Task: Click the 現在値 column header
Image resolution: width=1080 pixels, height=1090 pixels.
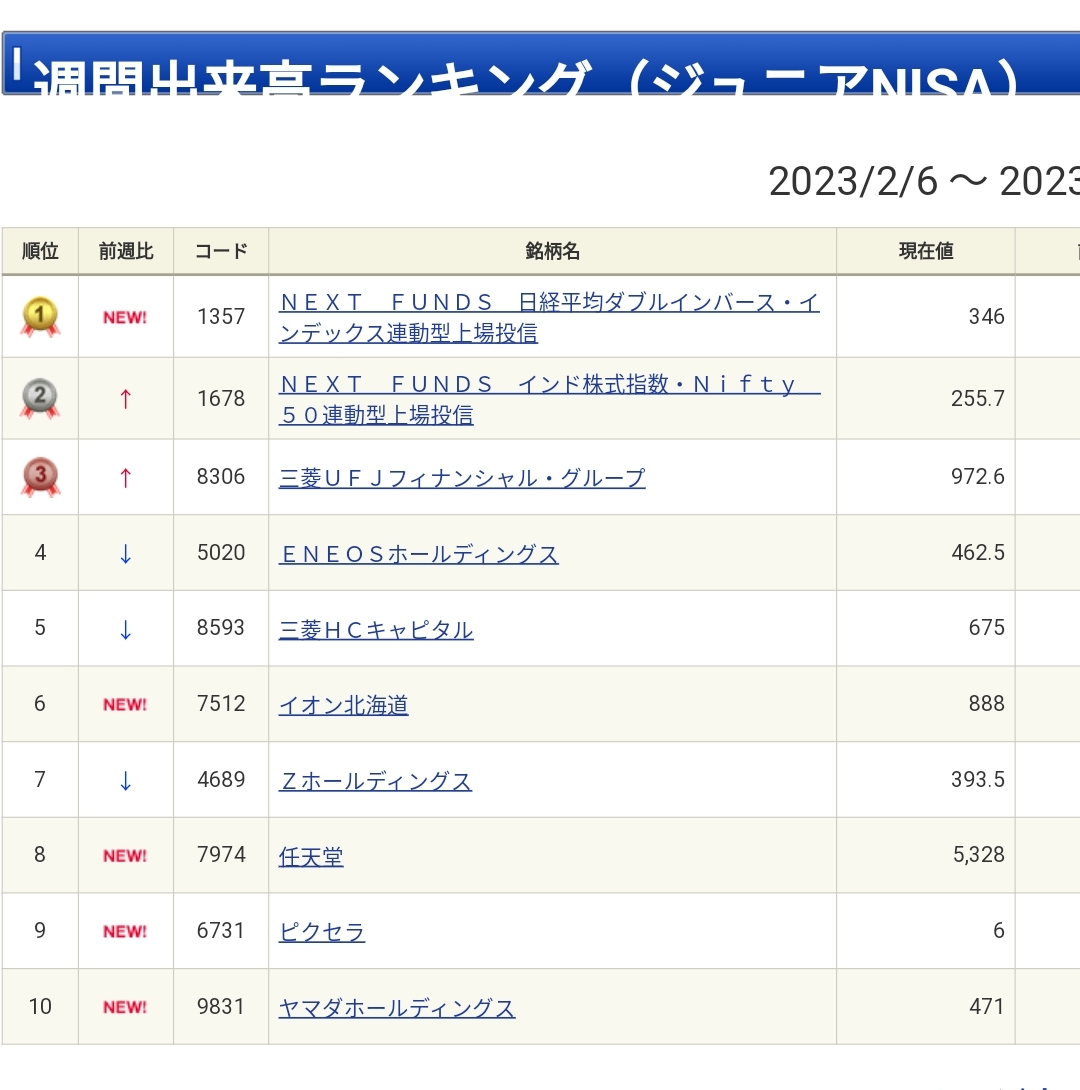Action: pos(926,251)
